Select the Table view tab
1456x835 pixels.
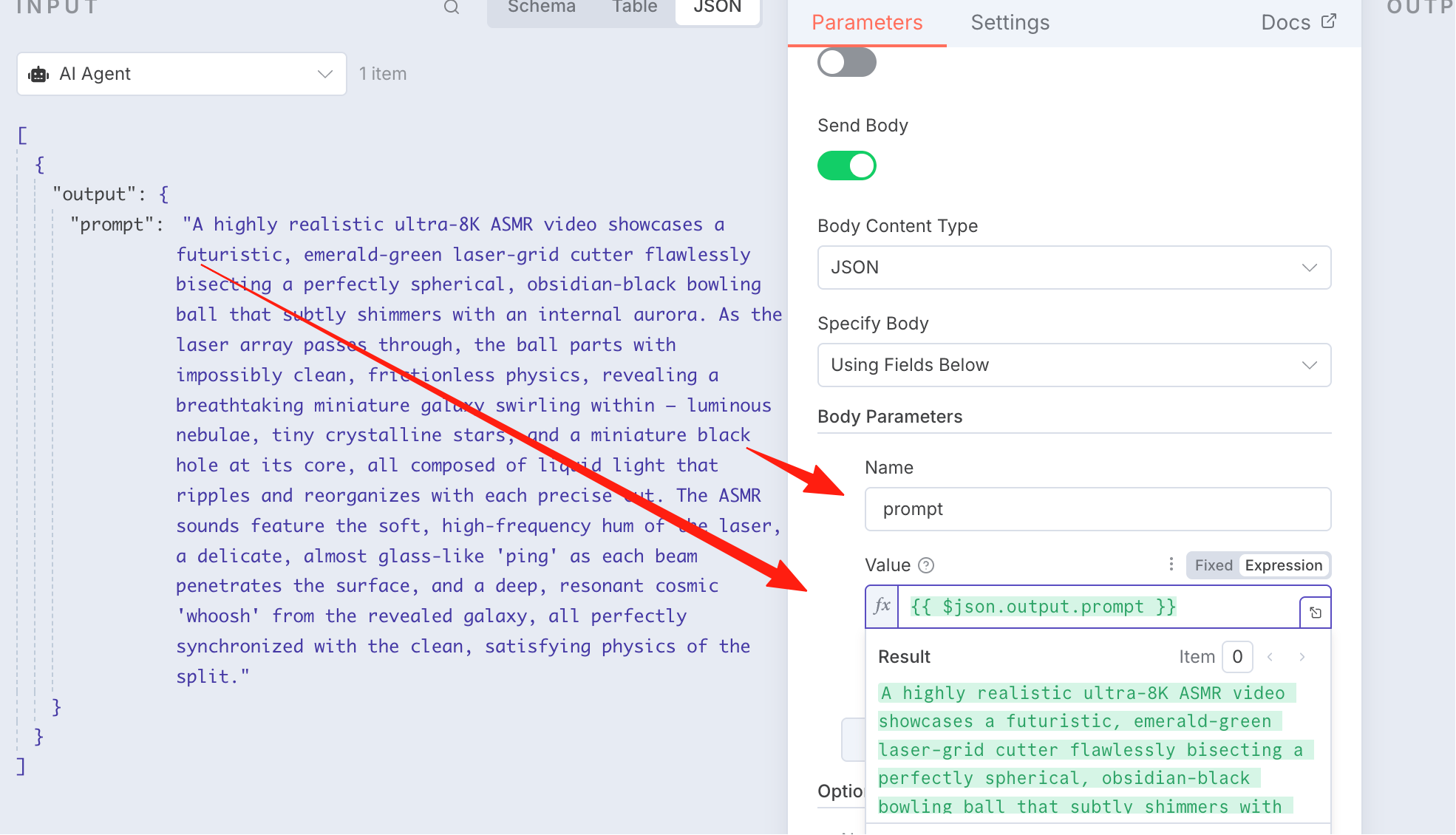[635, 7]
